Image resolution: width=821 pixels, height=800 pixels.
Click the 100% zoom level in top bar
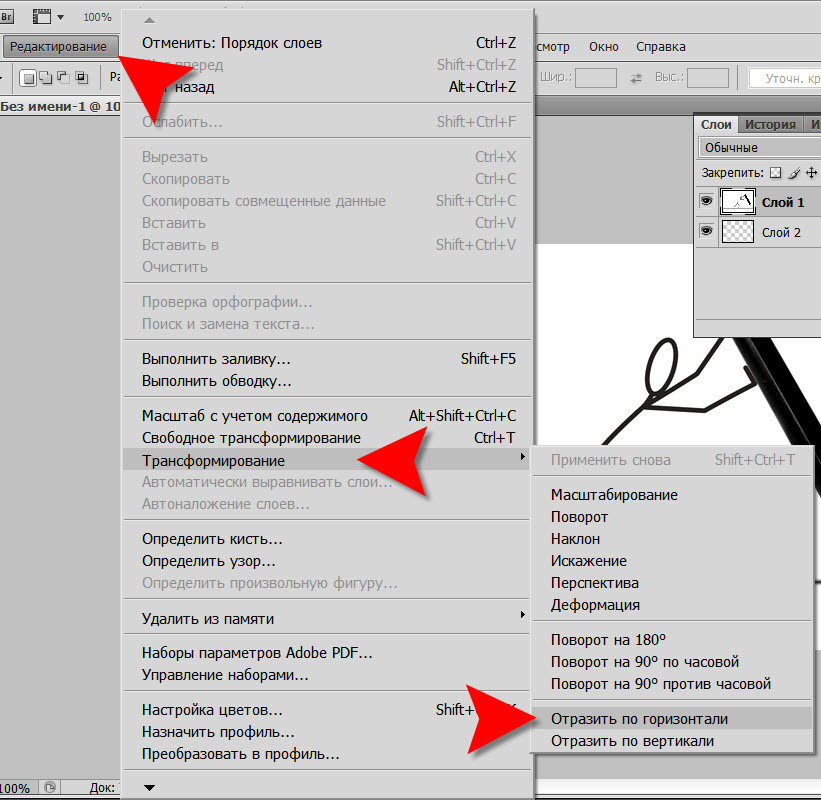tap(97, 17)
